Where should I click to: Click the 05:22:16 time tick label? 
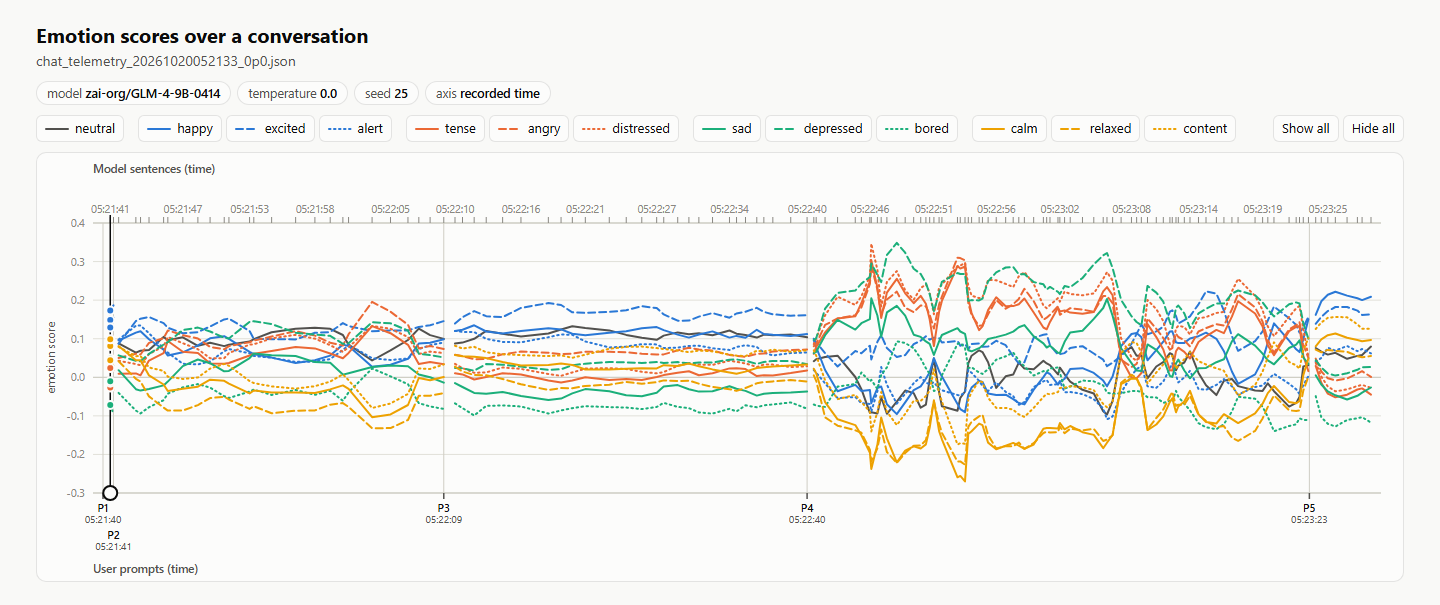[x=521, y=209]
